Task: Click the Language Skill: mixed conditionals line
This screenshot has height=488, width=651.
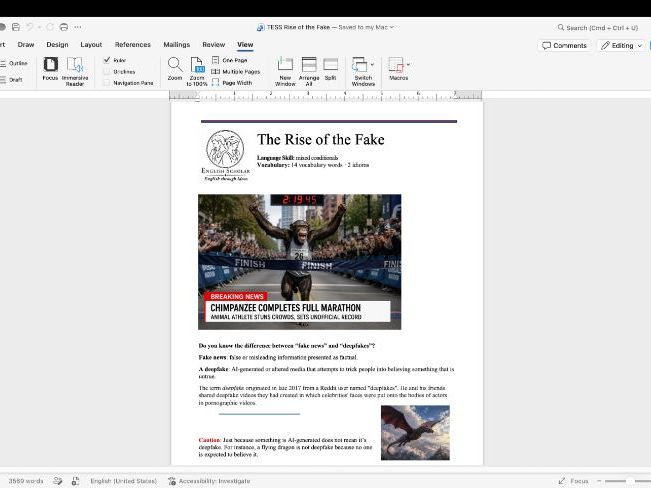Action: tap(297, 158)
